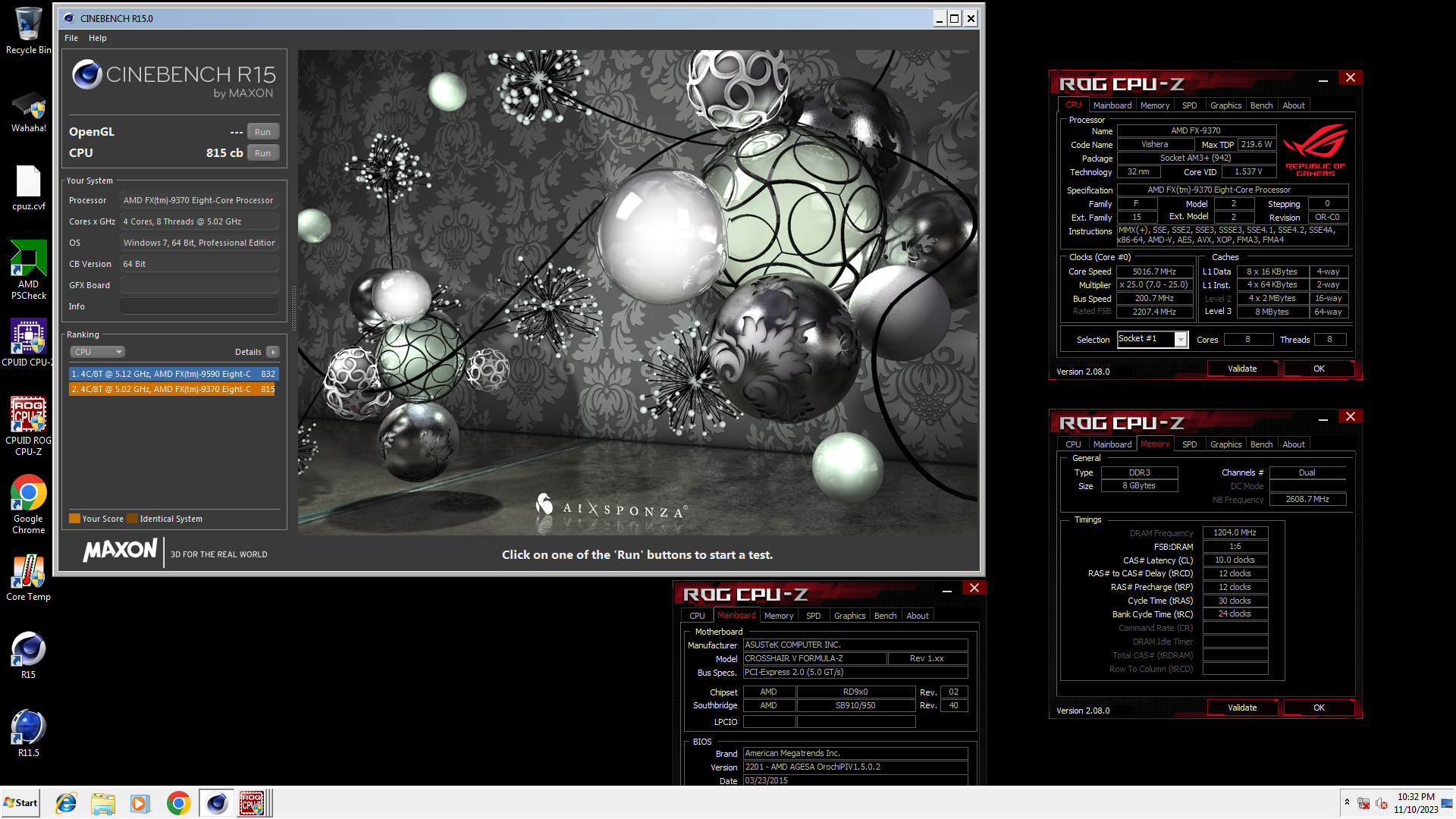Open the Help menu in Cinebench
Viewport: 1456px width, 819px height.
point(98,38)
